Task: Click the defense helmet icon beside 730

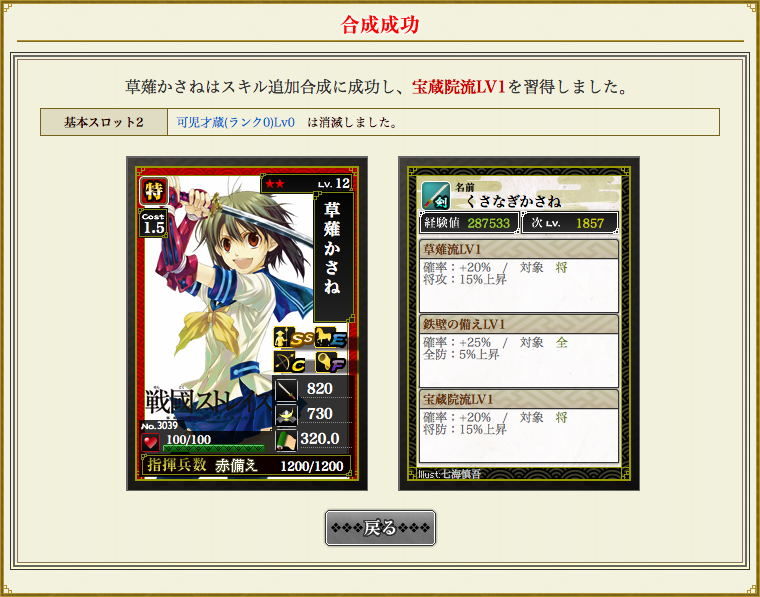Action: coord(286,415)
